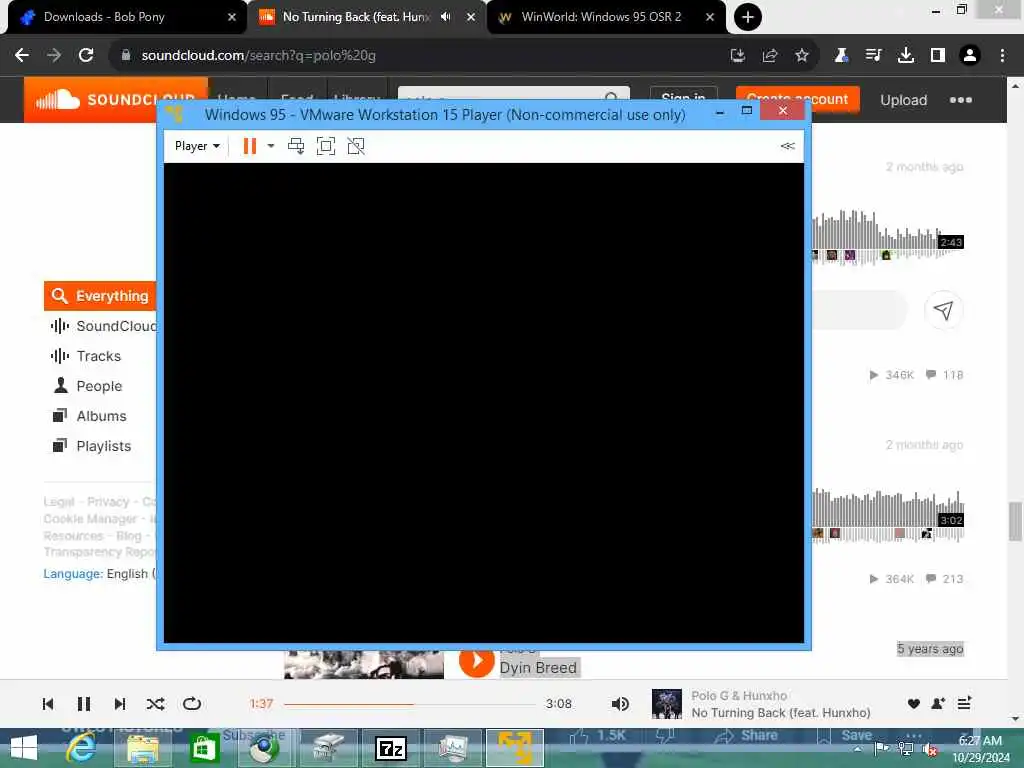The image size is (1024, 768).
Task: Toggle repeat in the SoundCloud player
Action: [x=192, y=703]
